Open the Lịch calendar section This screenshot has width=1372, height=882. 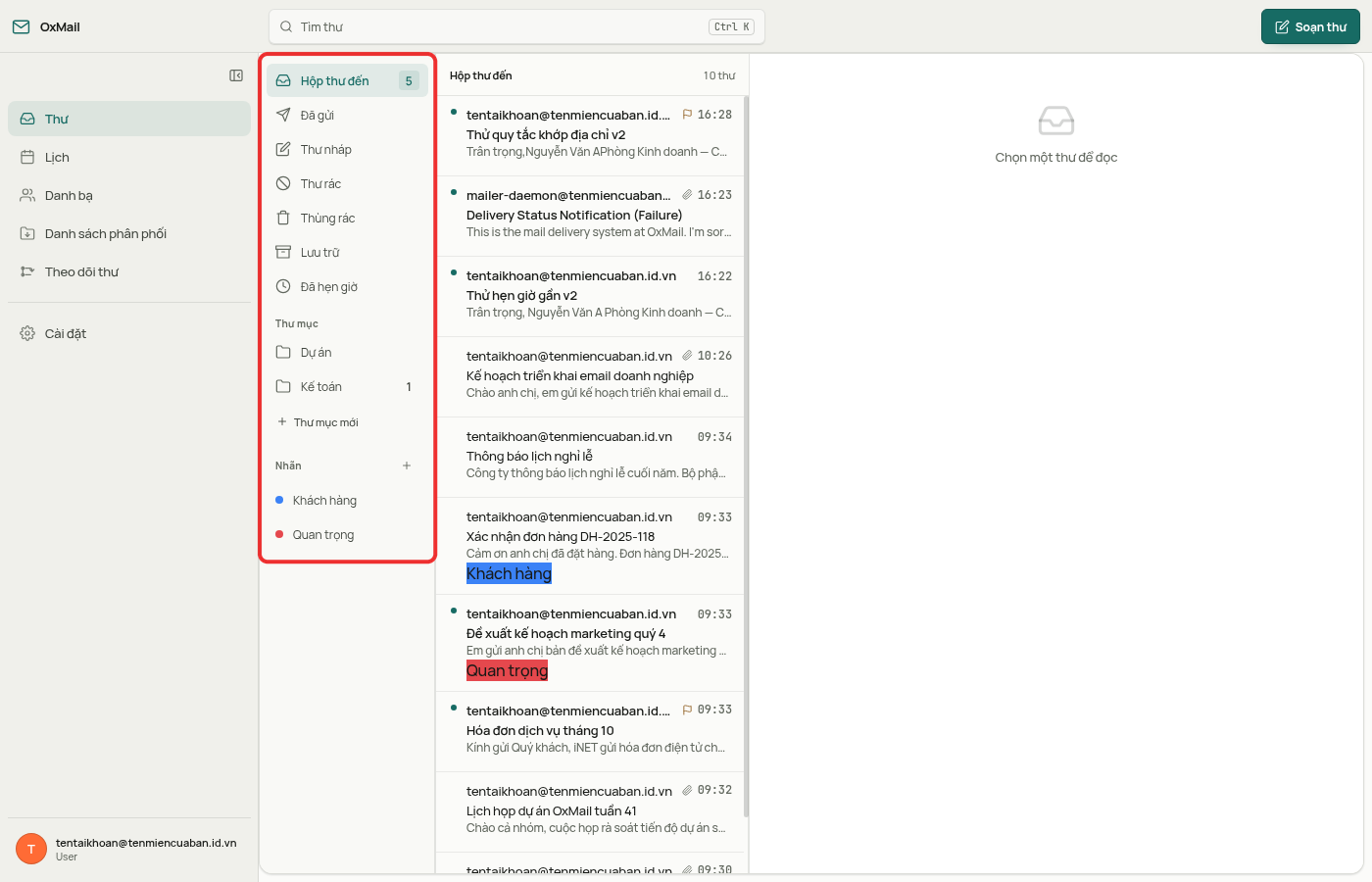click(129, 157)
